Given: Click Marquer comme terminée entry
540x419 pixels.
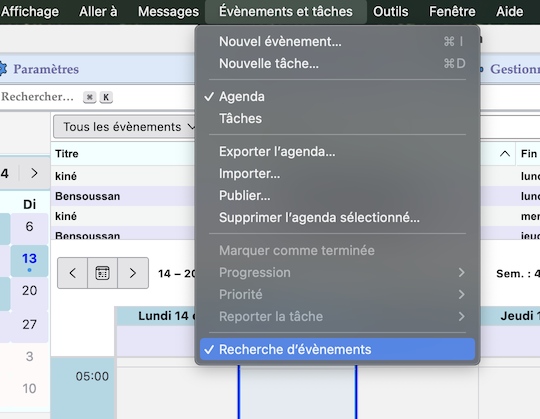Looking at the screenshot, I should [338, 251].
